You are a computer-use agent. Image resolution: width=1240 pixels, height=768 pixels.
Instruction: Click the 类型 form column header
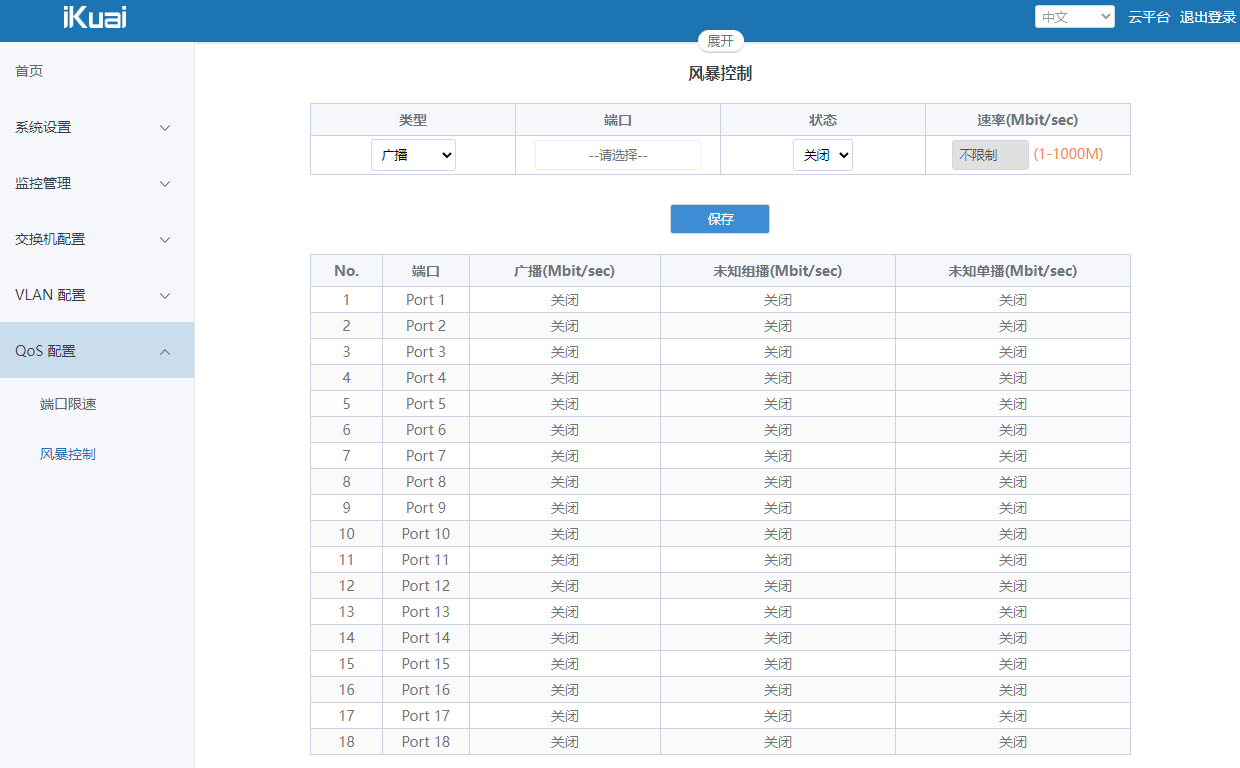[413, 120]
